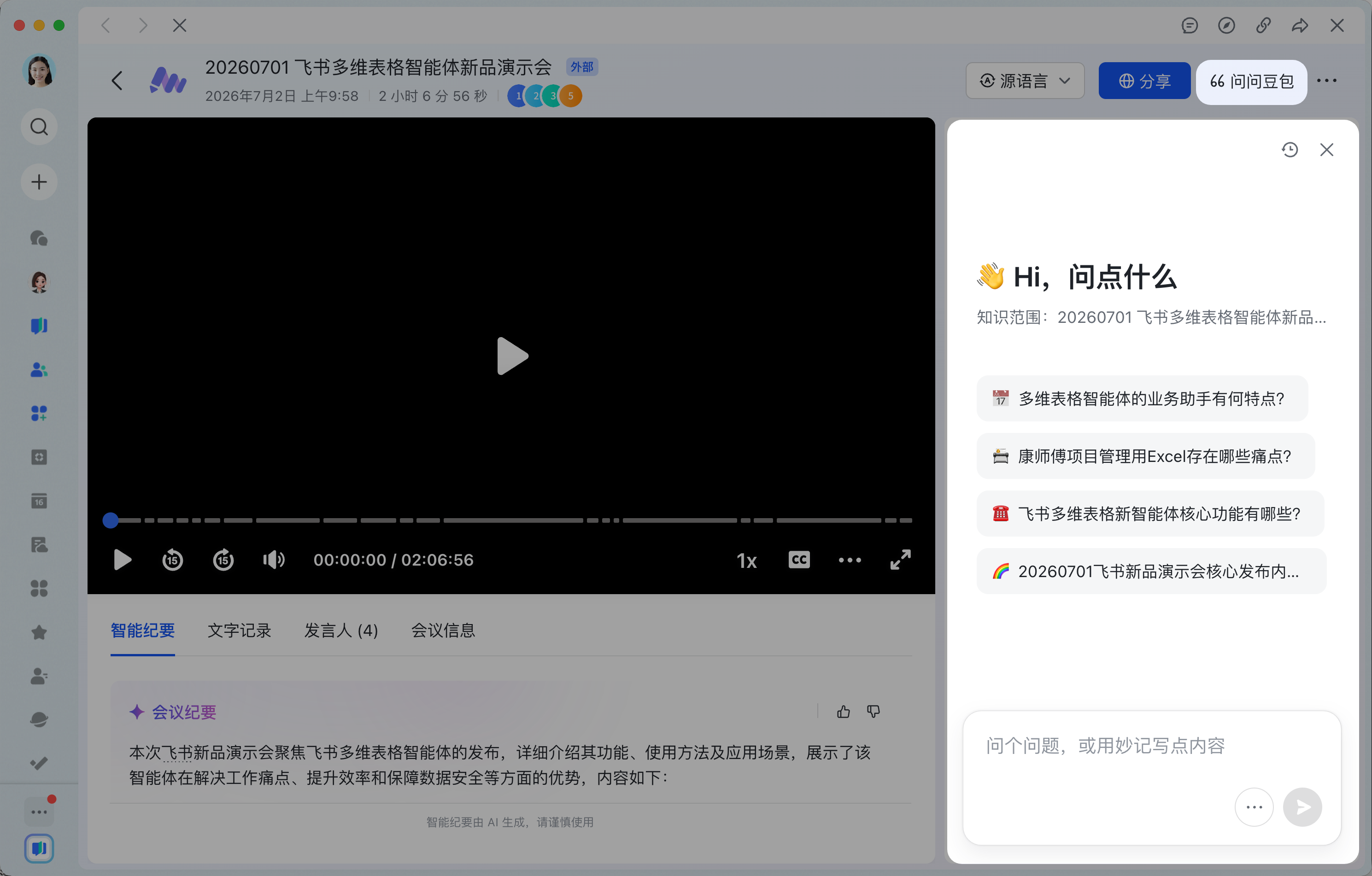Click the knowledge scope text 知识范围

tap(1151, 317)
